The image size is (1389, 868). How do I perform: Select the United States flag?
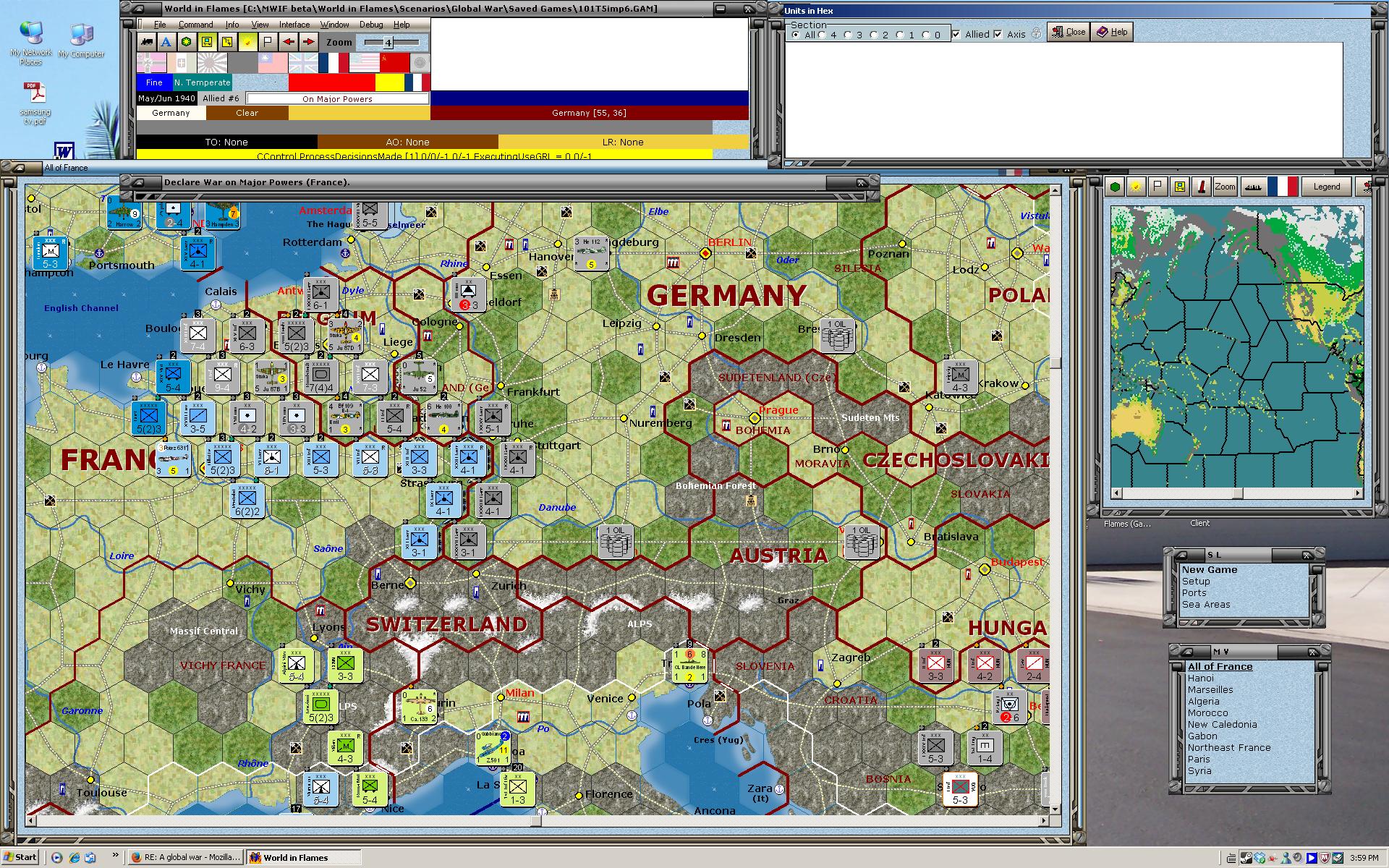364,63
